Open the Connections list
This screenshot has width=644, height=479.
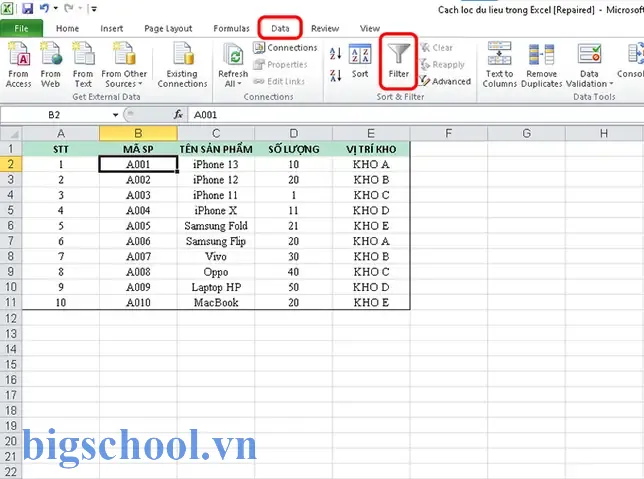(285, 48)
